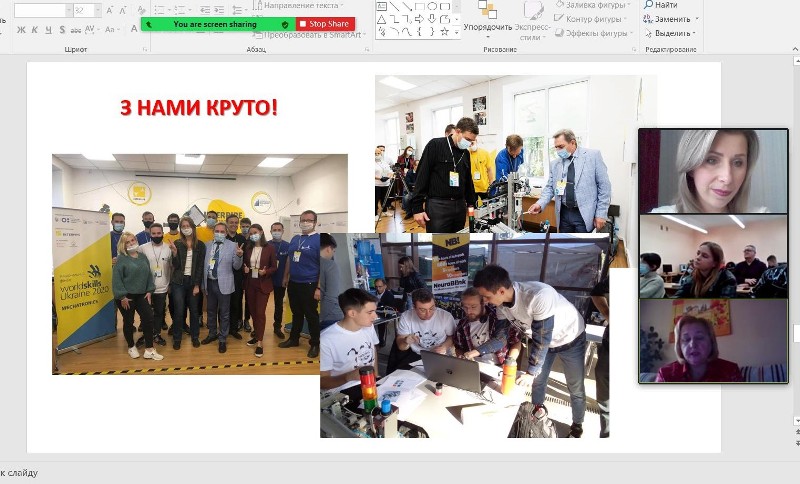Image resolution: width=800 pixels, height=484 pixels.
Task: Open Контур фигуры shape outline
Action: (591, 19)
